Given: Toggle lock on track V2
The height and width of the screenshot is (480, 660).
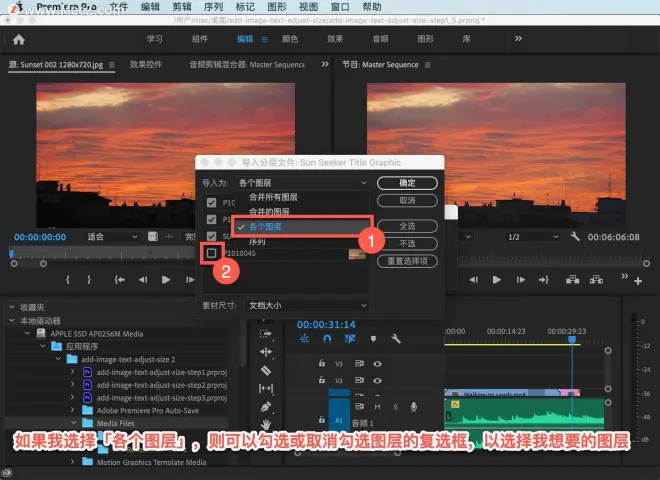Looking at the screenshot, I should [322, 380].
